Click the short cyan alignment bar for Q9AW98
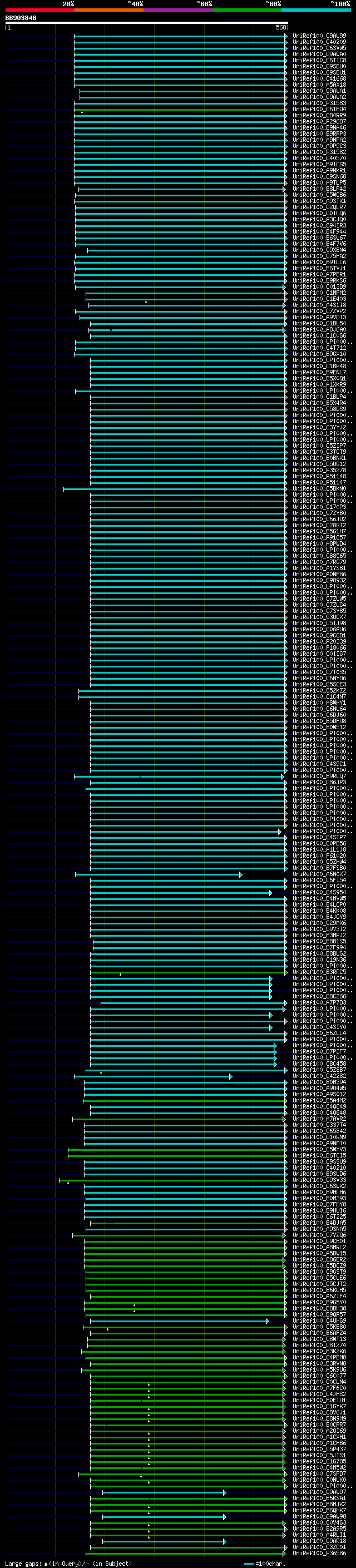 click(x=164, y=1517)
